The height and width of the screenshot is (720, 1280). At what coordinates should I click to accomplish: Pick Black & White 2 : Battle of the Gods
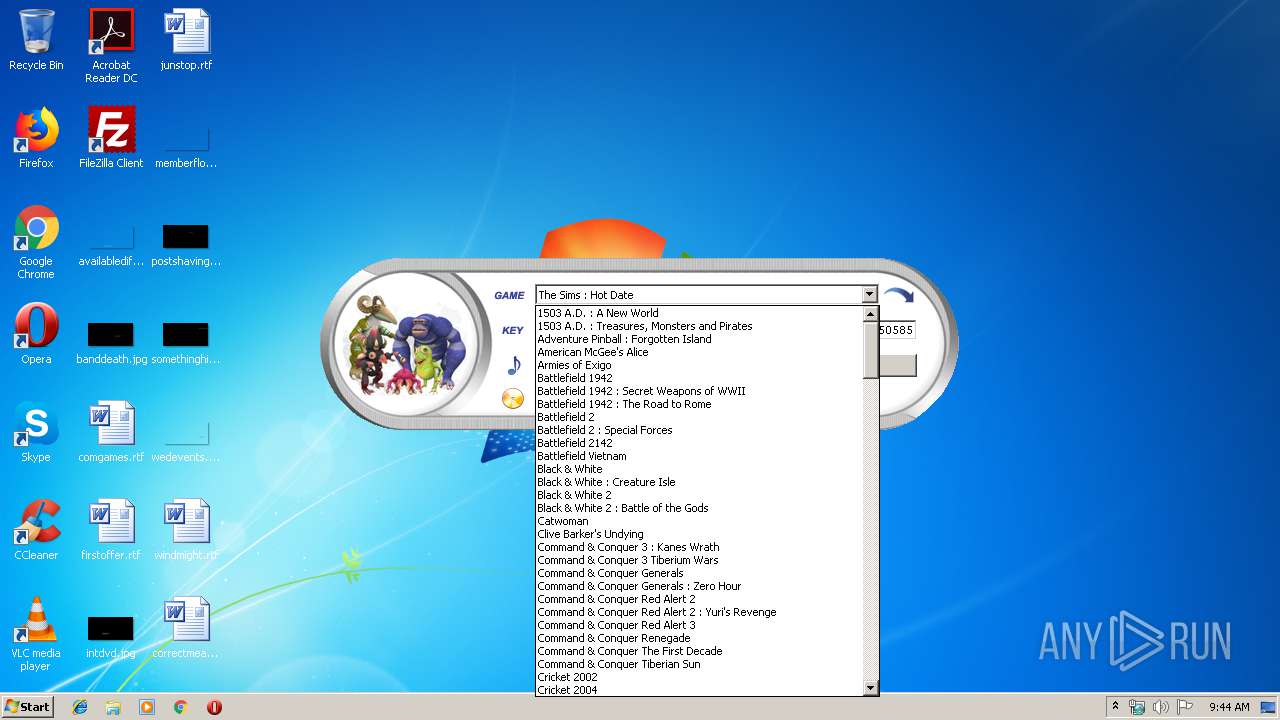699,508
